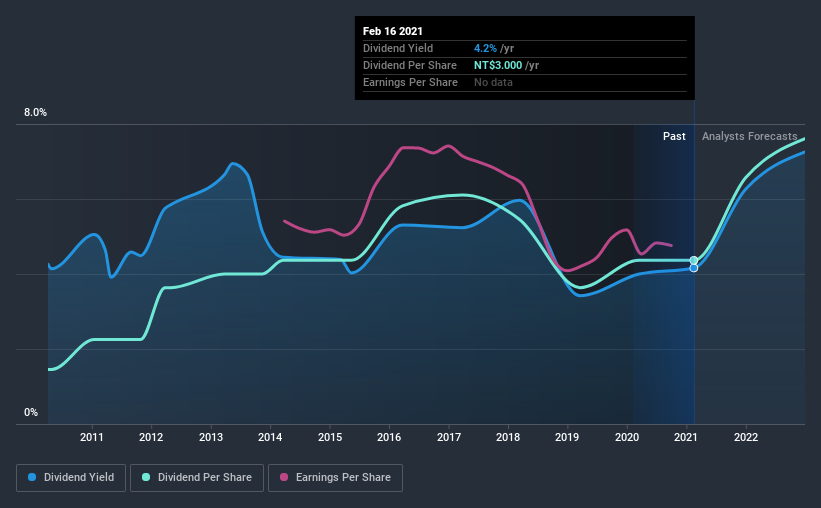Click the Analysts Forecasts section label

pyautogui.click(x=749, y=136)
